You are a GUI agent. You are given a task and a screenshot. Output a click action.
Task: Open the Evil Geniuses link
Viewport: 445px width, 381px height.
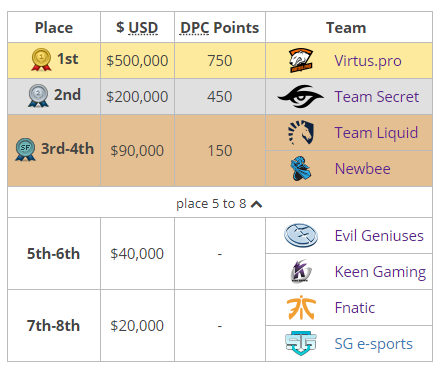379,236
